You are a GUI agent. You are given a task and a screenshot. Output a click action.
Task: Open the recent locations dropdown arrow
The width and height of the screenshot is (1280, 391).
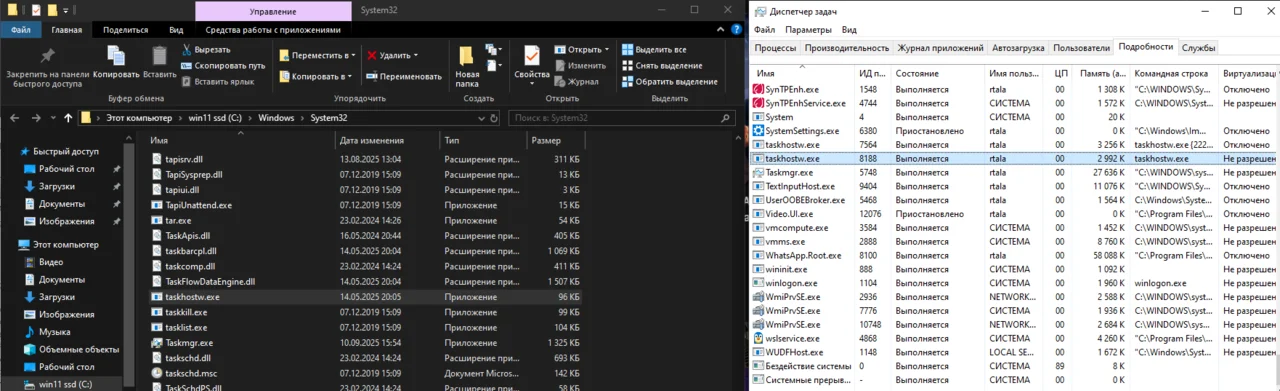coord(52,117)
